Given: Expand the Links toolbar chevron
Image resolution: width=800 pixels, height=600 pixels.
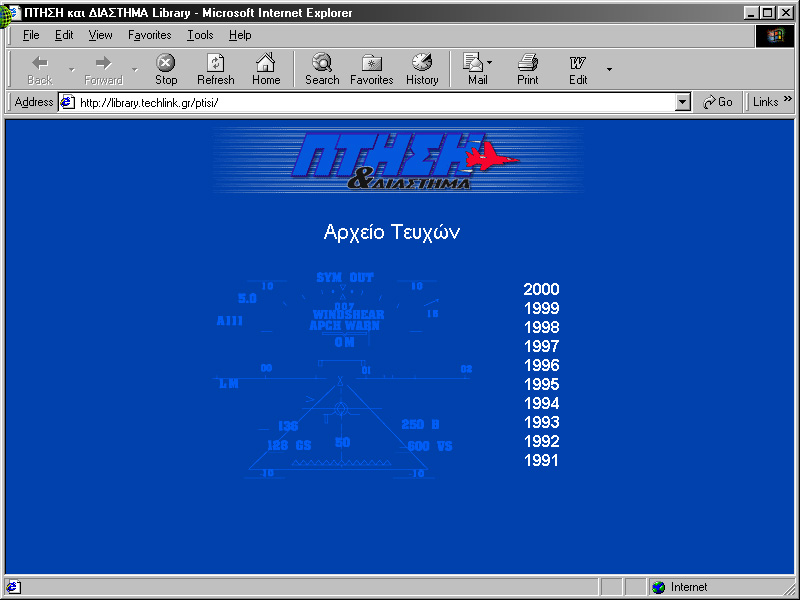Looking at the screenshot, I should click(788, 98).
